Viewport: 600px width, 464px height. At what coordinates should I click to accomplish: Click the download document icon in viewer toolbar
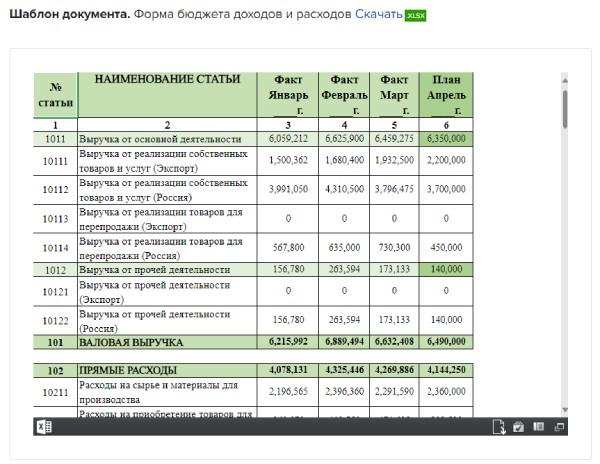tap(499, 427)
